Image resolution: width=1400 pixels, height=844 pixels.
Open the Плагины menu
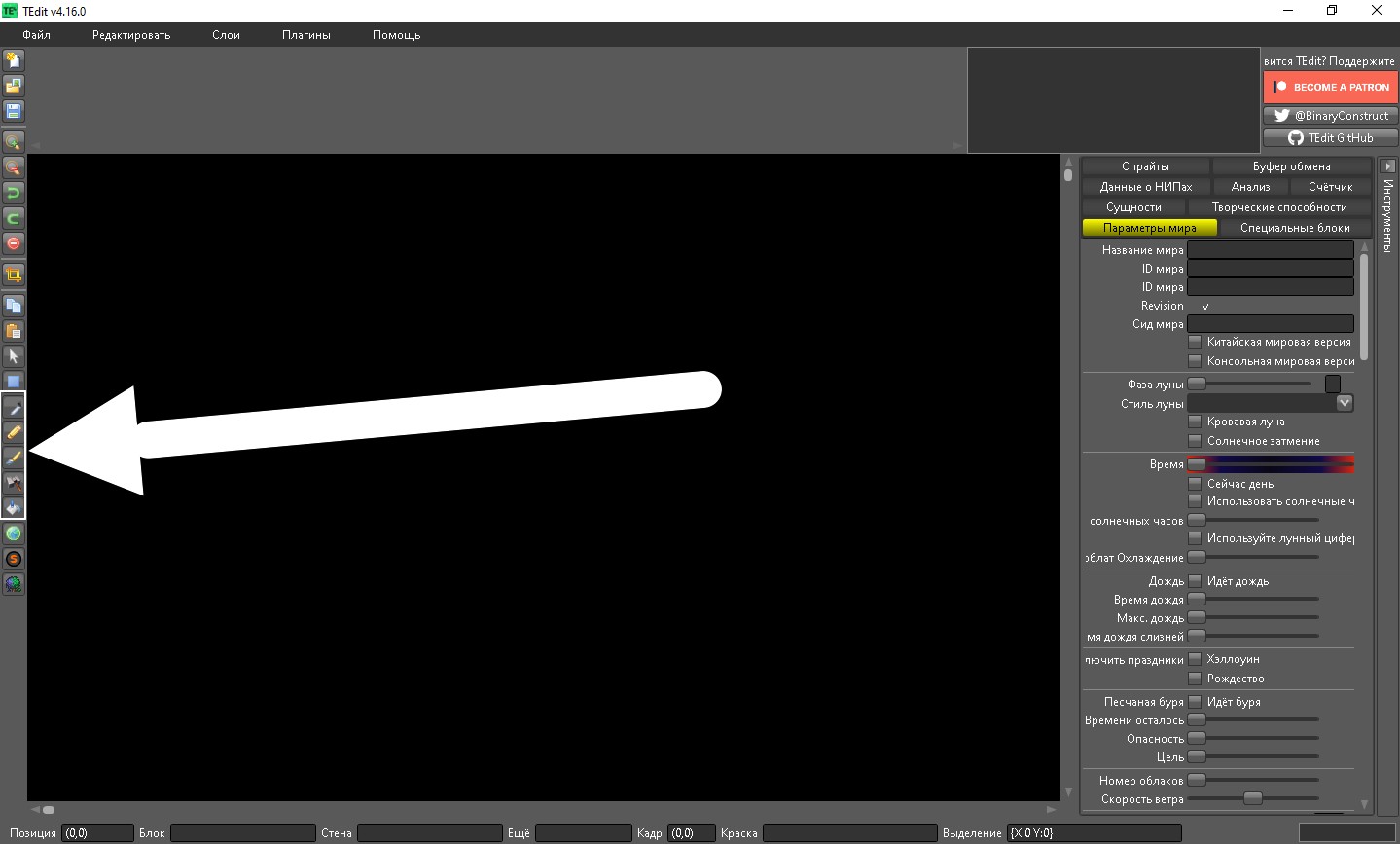point(306,35)
